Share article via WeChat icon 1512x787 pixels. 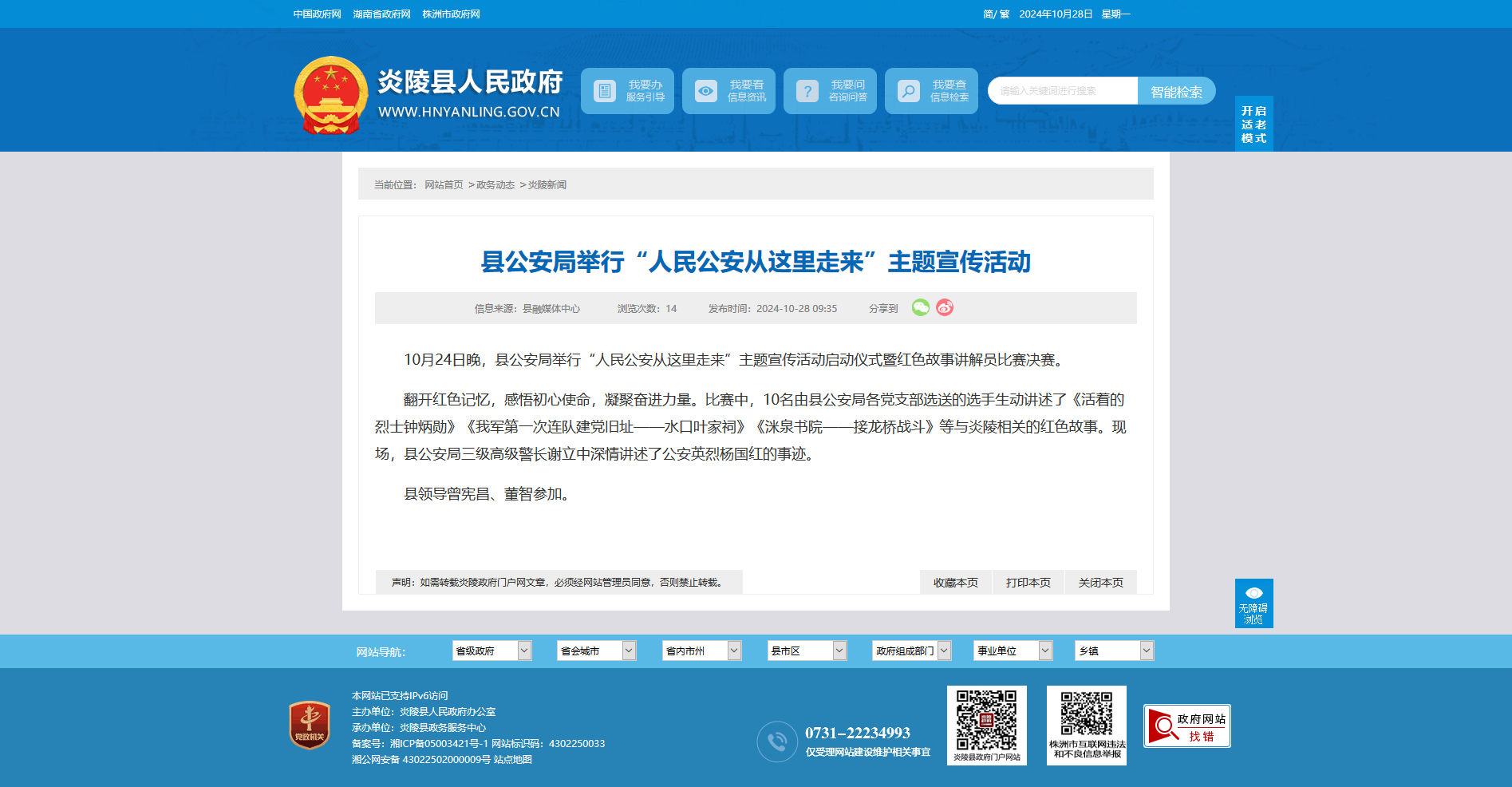921,307
